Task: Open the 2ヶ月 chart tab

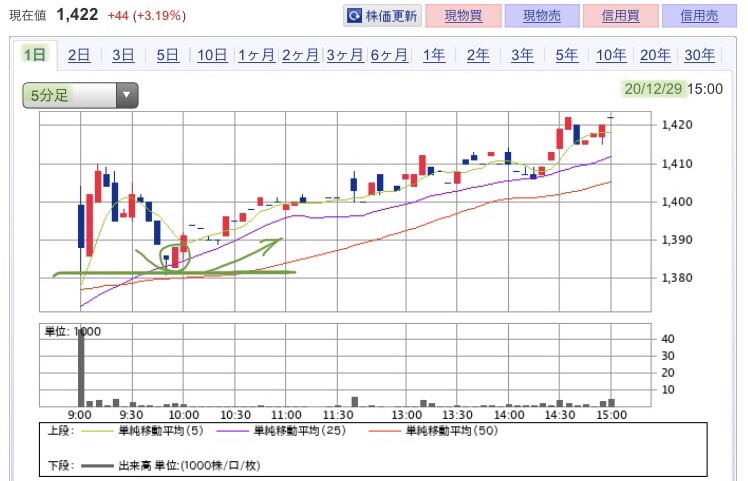Action: [300, 55]
